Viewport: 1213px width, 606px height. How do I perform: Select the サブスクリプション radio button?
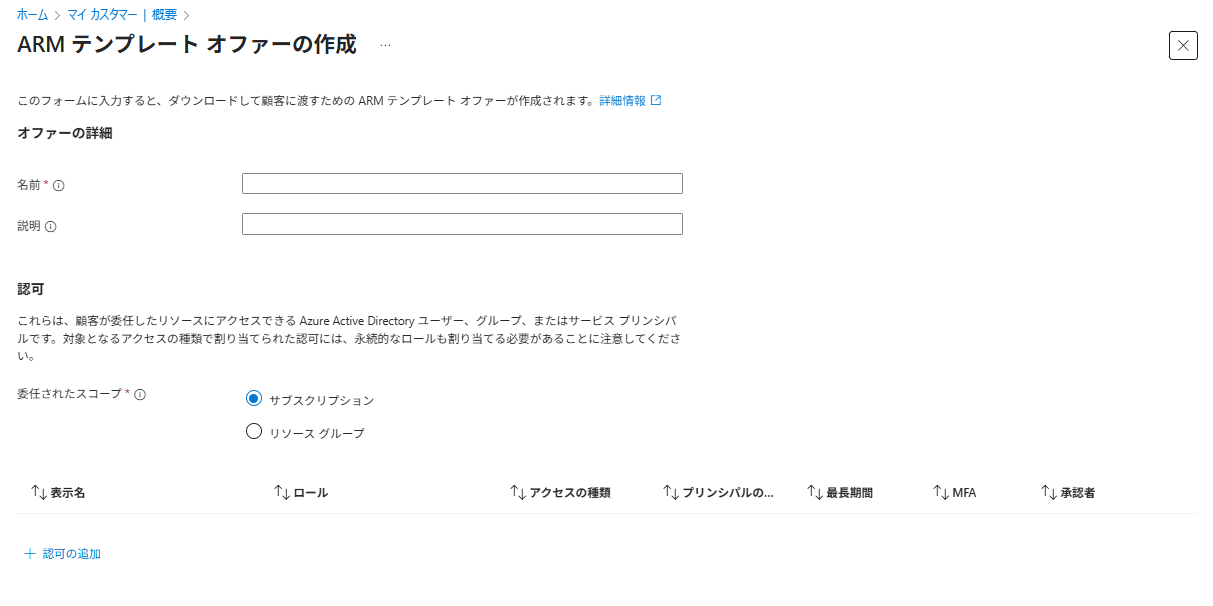point(254,399)
